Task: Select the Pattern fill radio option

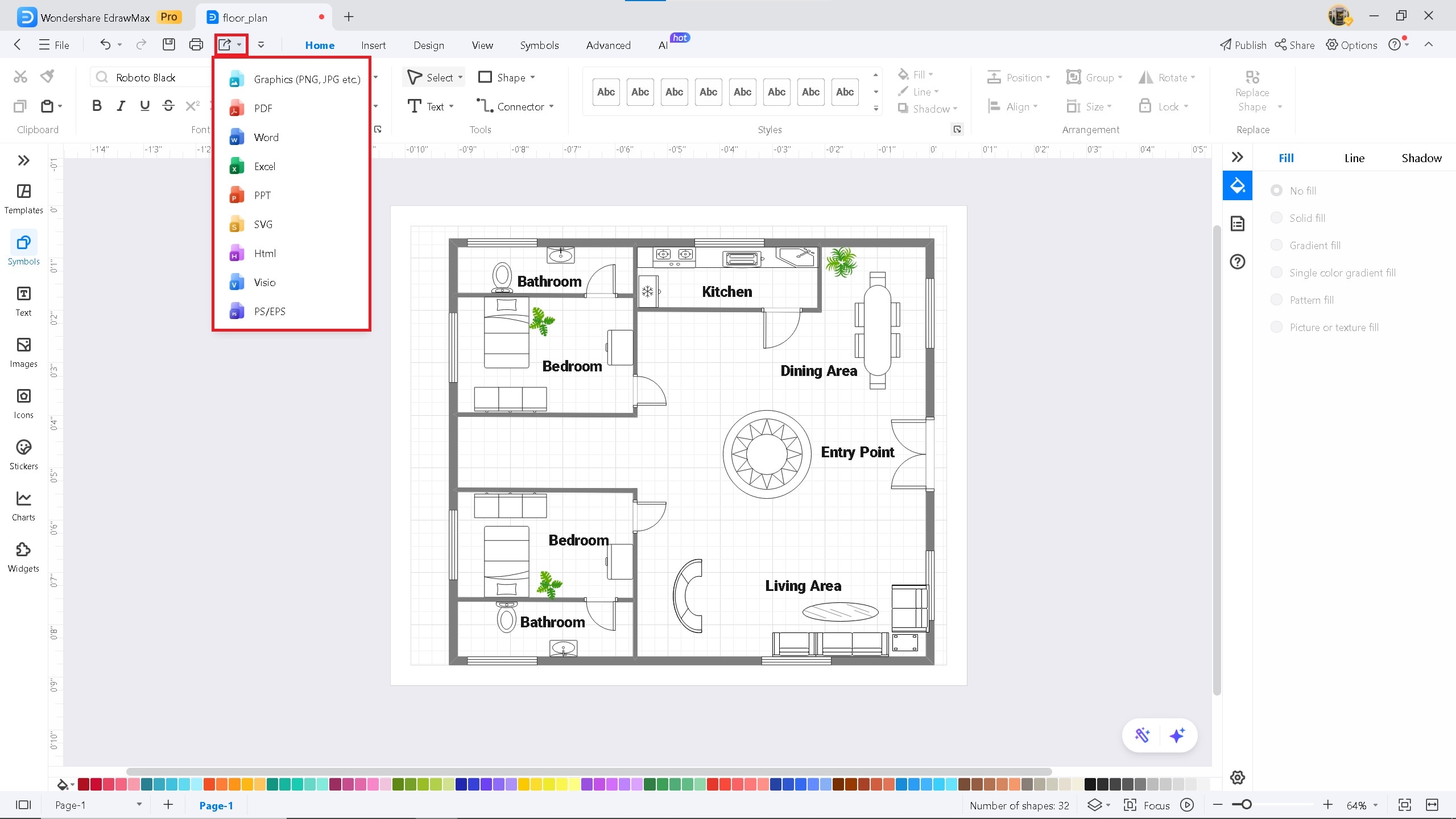Action: pyautogui.click(x=1277, y=300)
